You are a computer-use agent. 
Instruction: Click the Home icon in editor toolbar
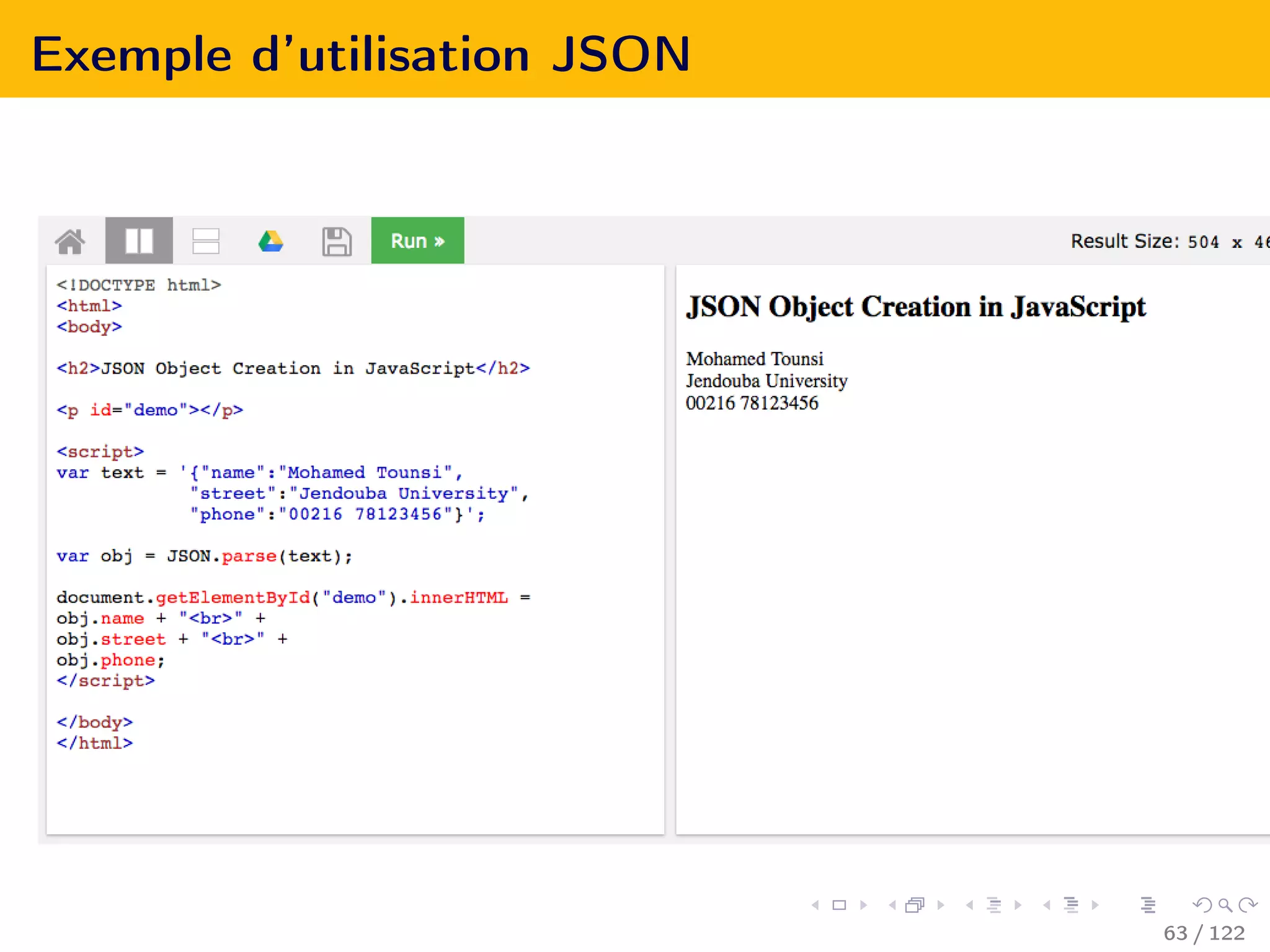[70, 241]
